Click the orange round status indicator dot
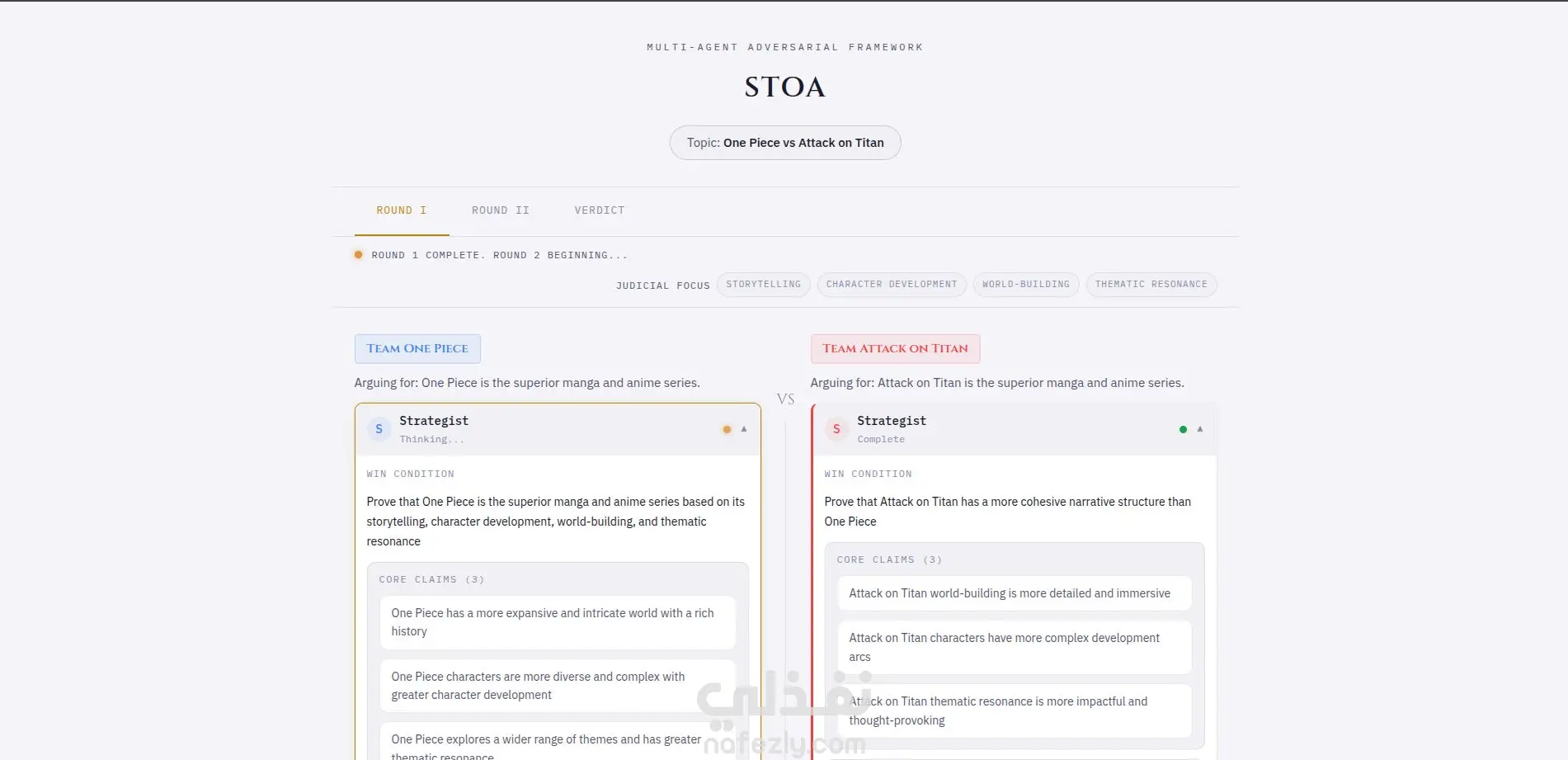 pyautogui.click(x=358, y=255)
